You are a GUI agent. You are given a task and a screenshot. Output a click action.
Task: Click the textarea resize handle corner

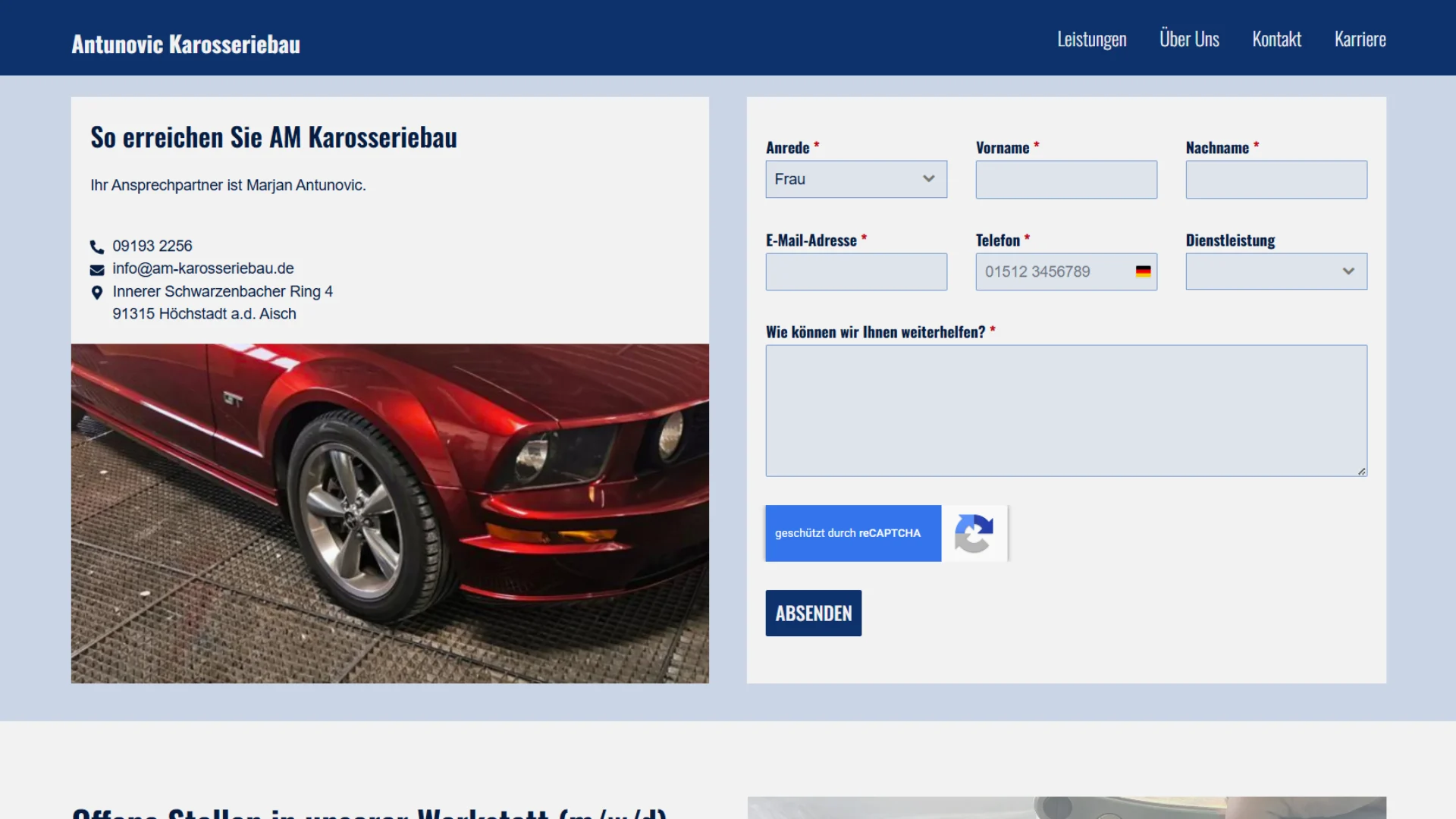[x=1362, y=472]
